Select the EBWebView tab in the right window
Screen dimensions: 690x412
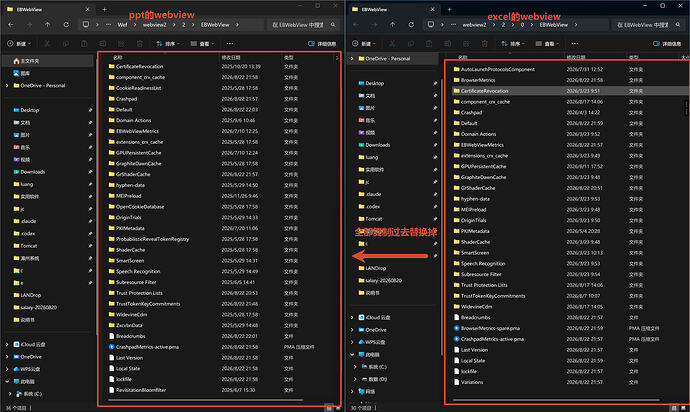[392, 9]
